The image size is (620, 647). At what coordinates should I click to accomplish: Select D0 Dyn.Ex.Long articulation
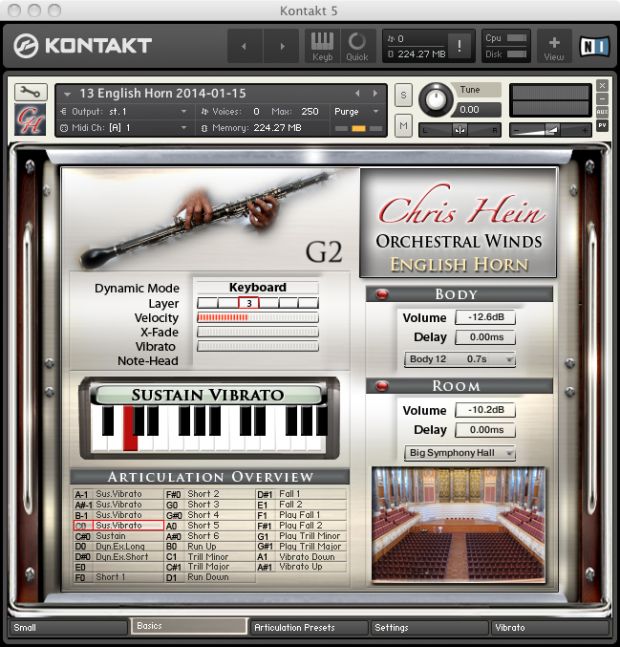[118, 546]
